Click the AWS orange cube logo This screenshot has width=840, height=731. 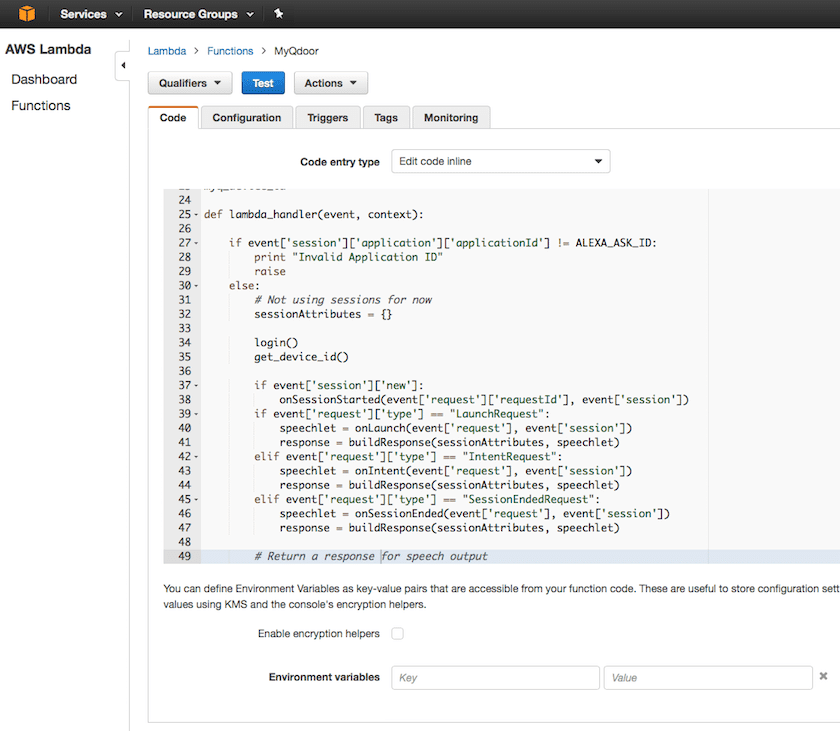click(26, 13)
